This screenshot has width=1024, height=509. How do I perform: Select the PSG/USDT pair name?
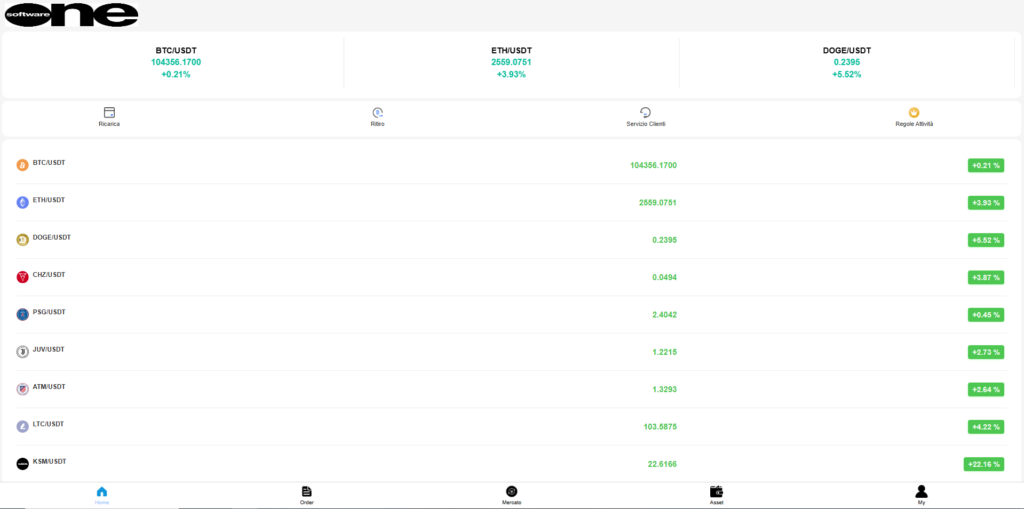[49, 312]
